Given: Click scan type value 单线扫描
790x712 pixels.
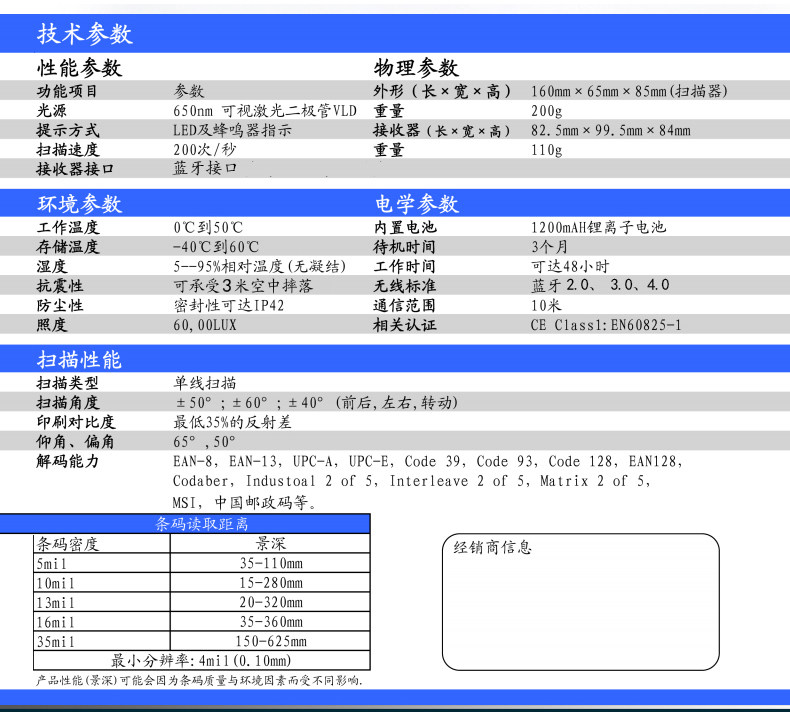Looking at the screenshot, I should (205, 383).
